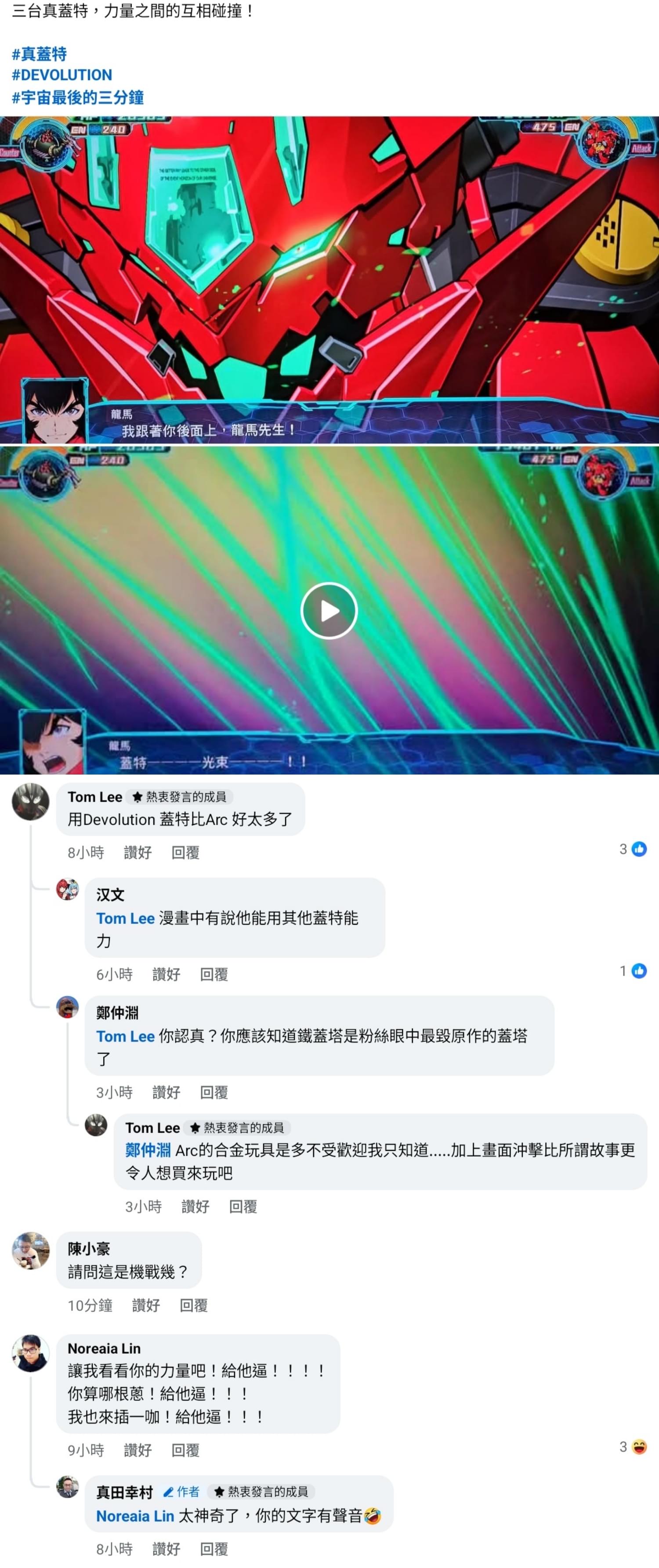Reply to 鄭仲淵's comment
The image size is (659, 1568).
214,1092
